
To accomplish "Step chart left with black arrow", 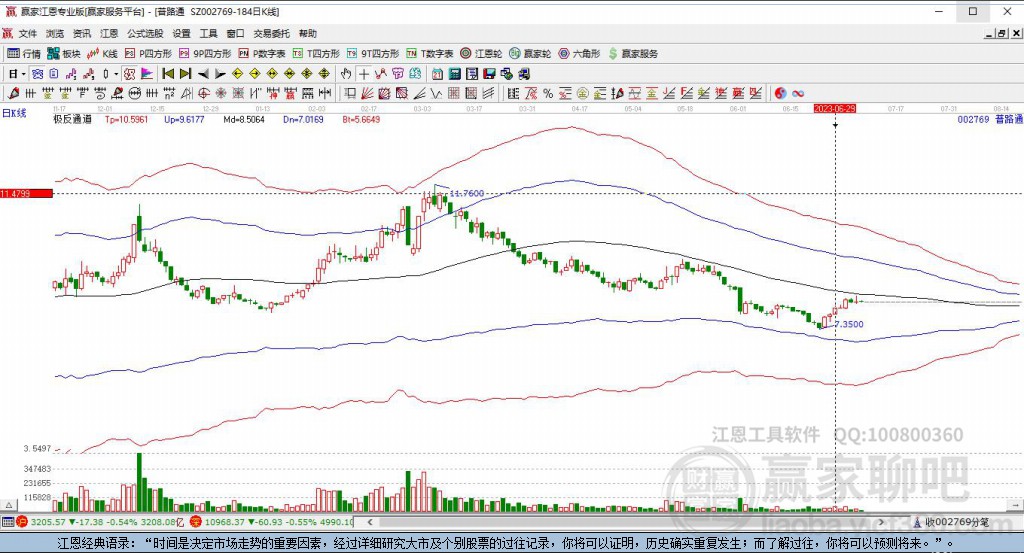I will 203,74.
